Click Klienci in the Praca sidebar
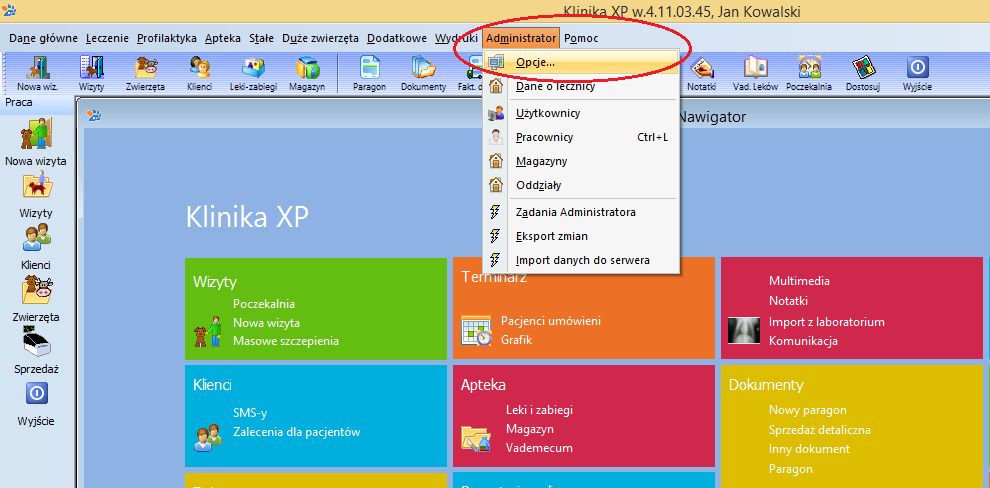Viewport: 990px width, 488px height. click(36, 246)
